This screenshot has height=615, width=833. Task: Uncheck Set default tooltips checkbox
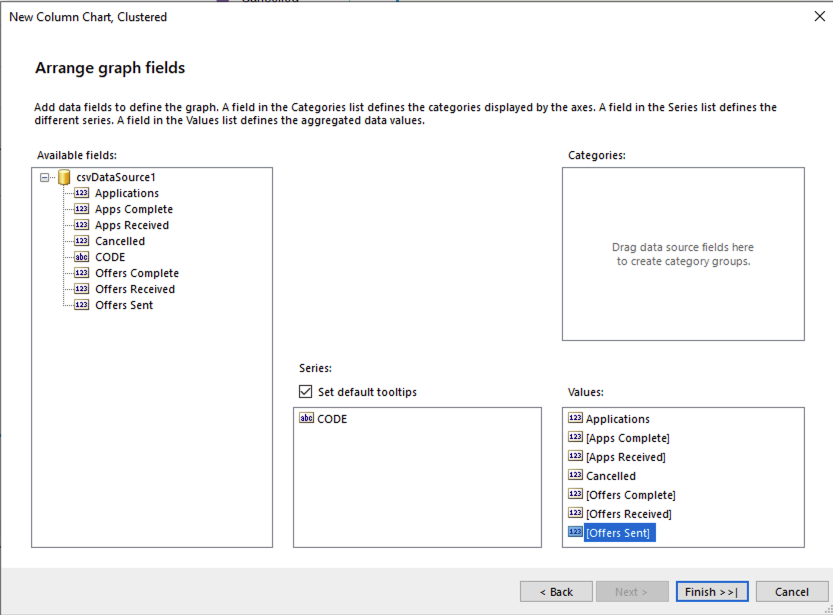[x=305, y=392]
